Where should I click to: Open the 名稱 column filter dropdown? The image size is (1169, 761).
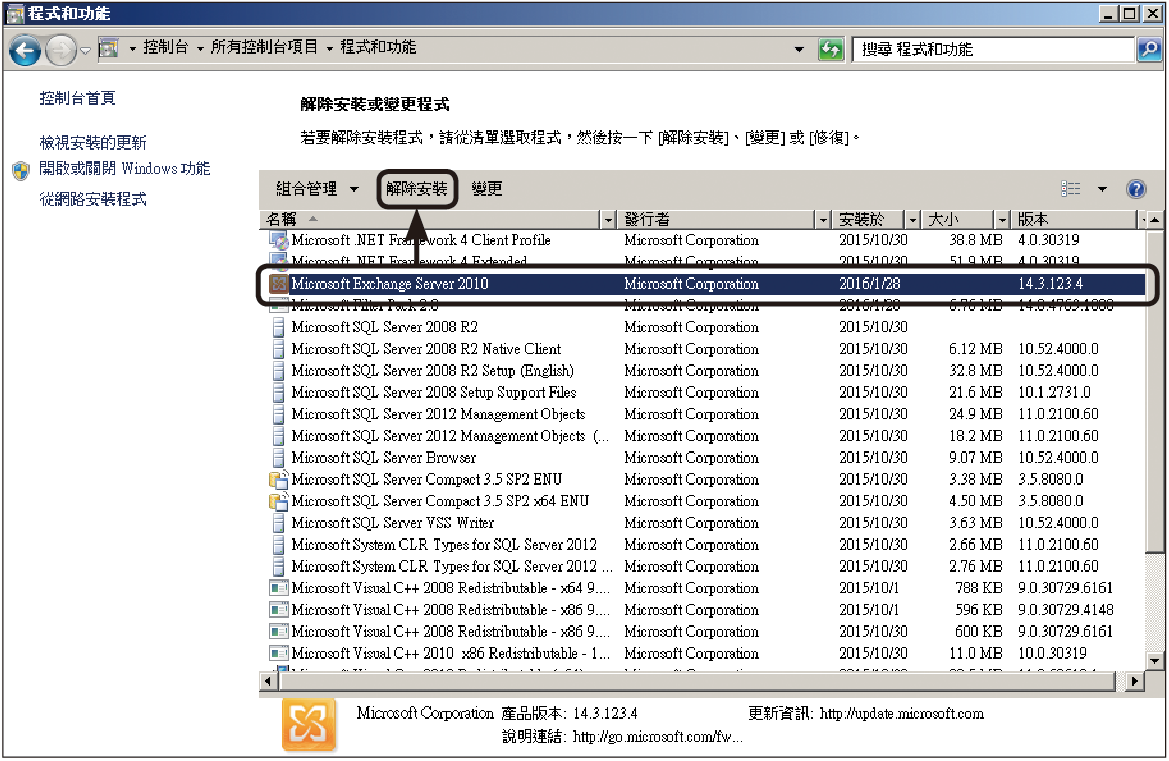pyautogui.click(x=608, y=220)
